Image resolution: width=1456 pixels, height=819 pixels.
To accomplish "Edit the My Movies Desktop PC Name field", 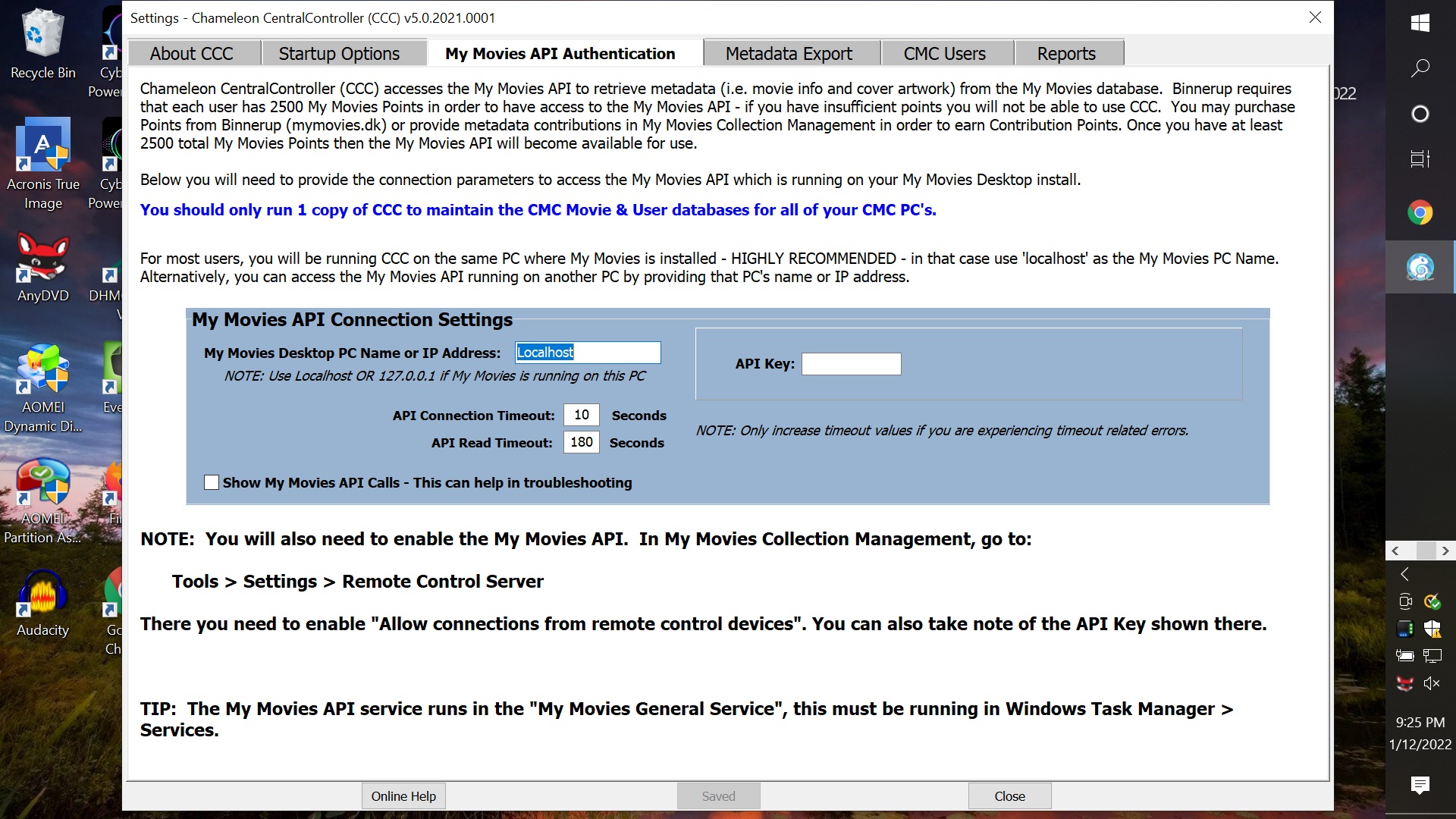I will [x=586, y=351].
